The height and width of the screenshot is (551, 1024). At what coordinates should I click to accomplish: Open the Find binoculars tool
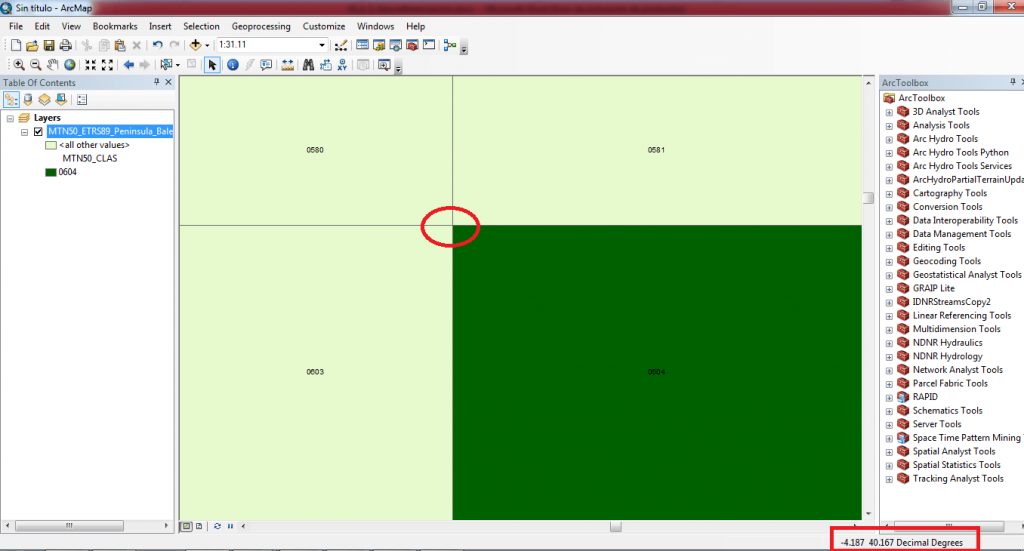point(308,65)
